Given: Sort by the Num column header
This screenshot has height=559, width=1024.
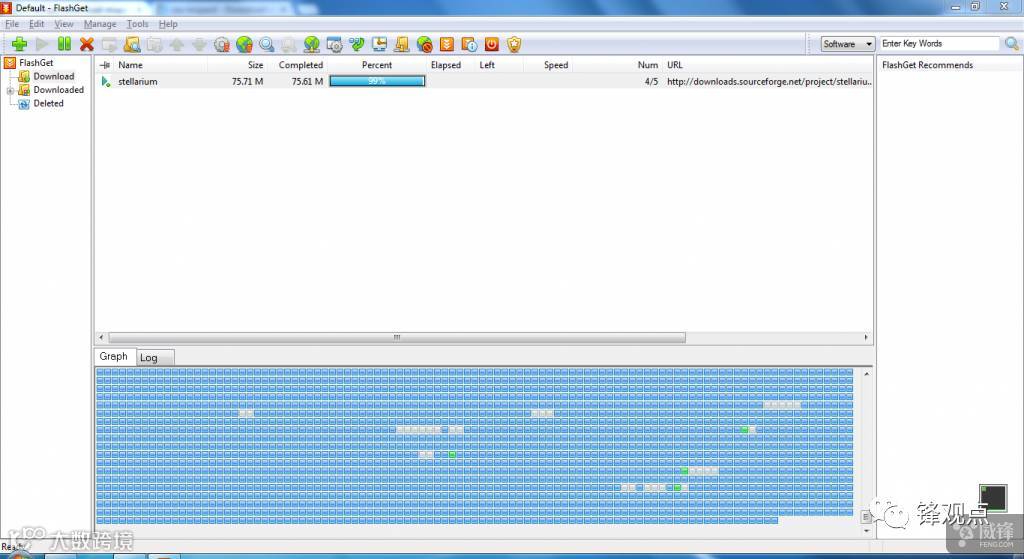Looking at the screenshot, I should tap(617, 65).
